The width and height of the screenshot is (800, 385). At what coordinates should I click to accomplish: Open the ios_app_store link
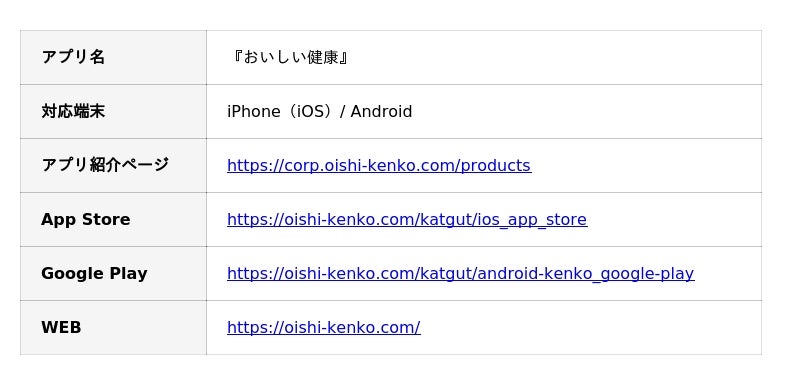407,220
